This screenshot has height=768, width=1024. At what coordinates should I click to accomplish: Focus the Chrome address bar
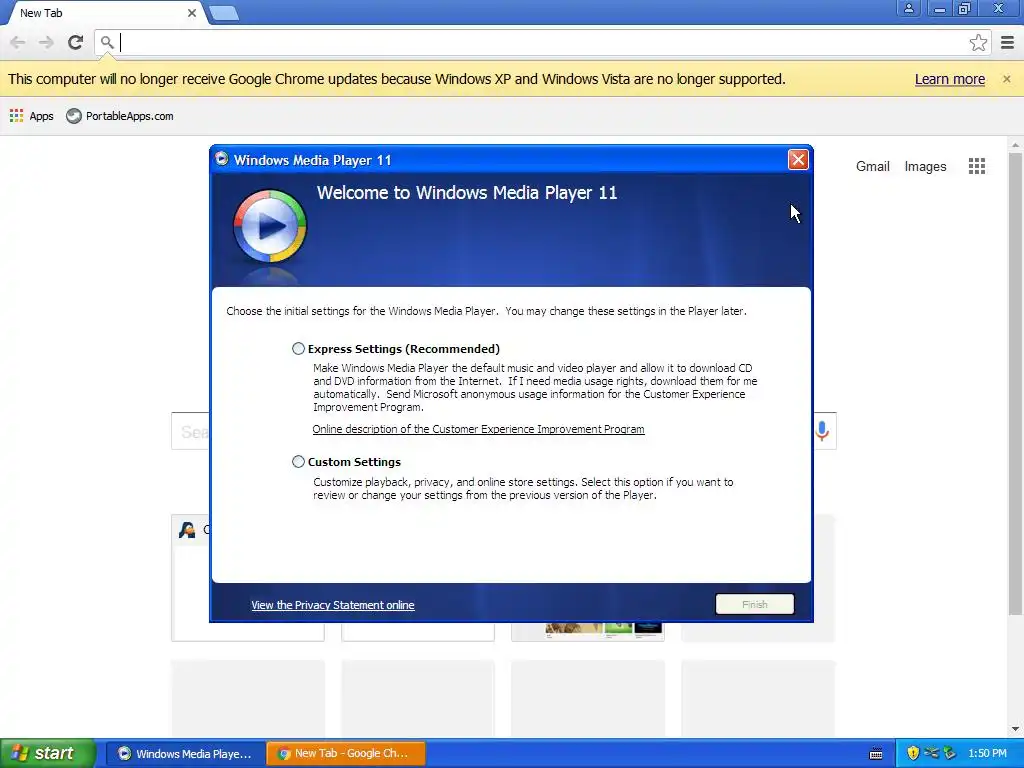point(542,42)
